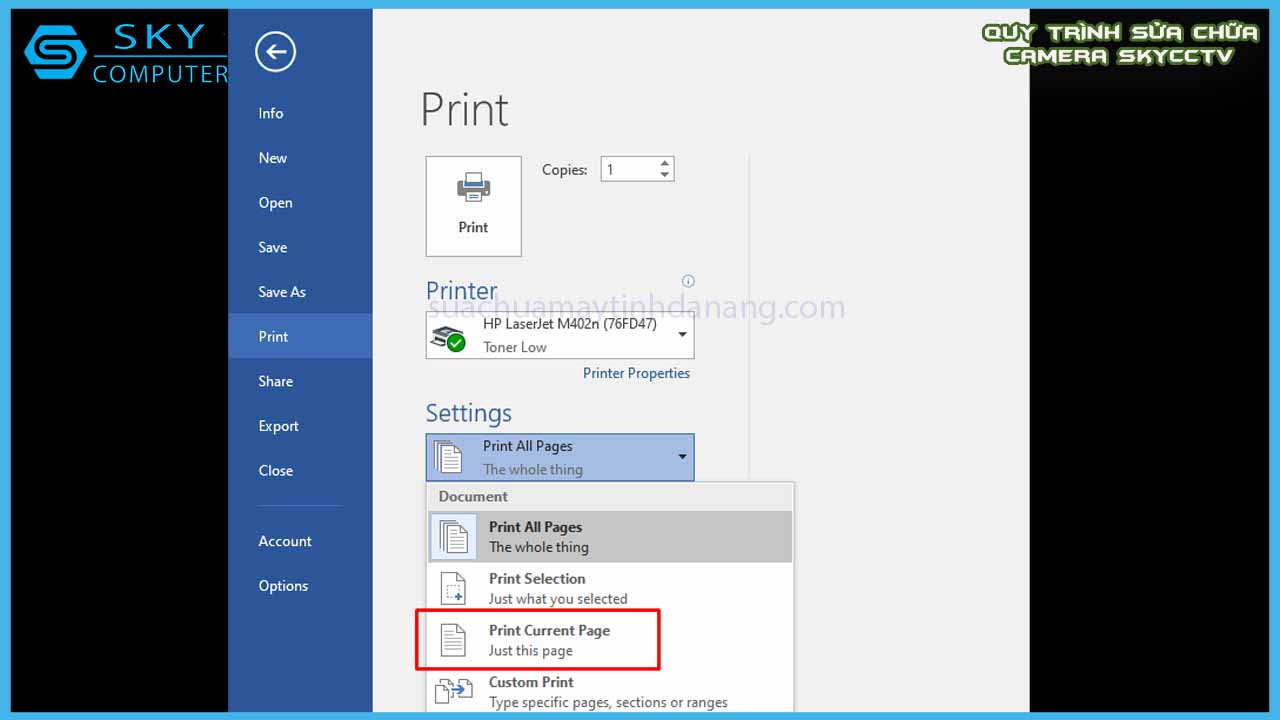Click the HP LaserJet printer status icon
The image size is (1280, 720).
coord(449,338)
